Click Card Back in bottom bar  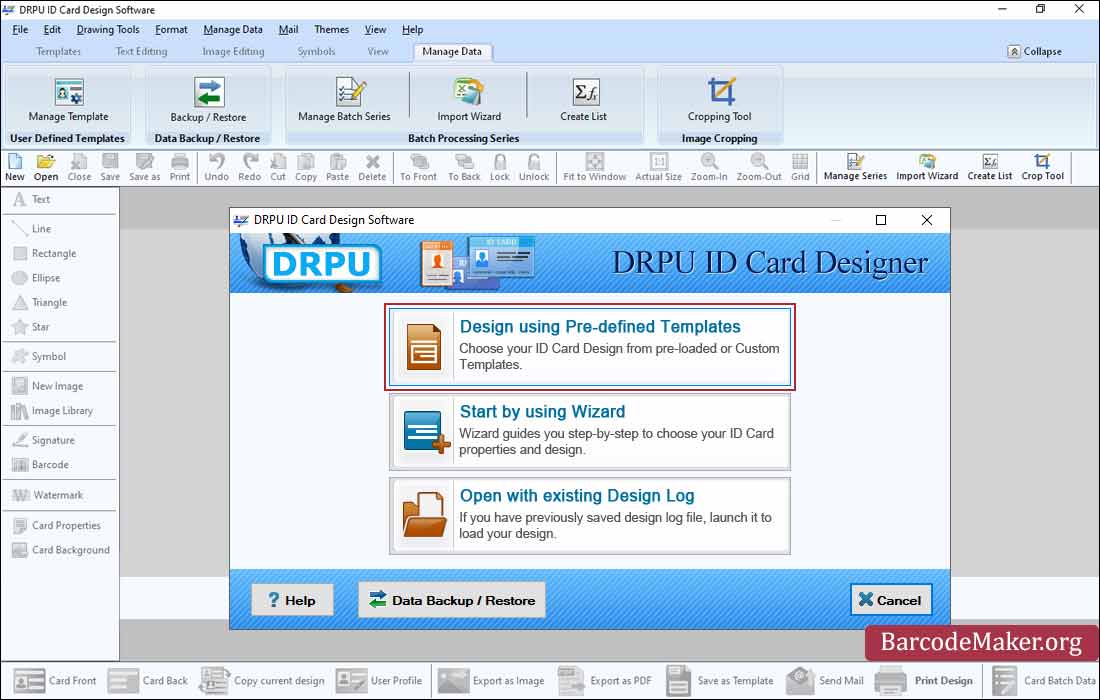[148, 680]
